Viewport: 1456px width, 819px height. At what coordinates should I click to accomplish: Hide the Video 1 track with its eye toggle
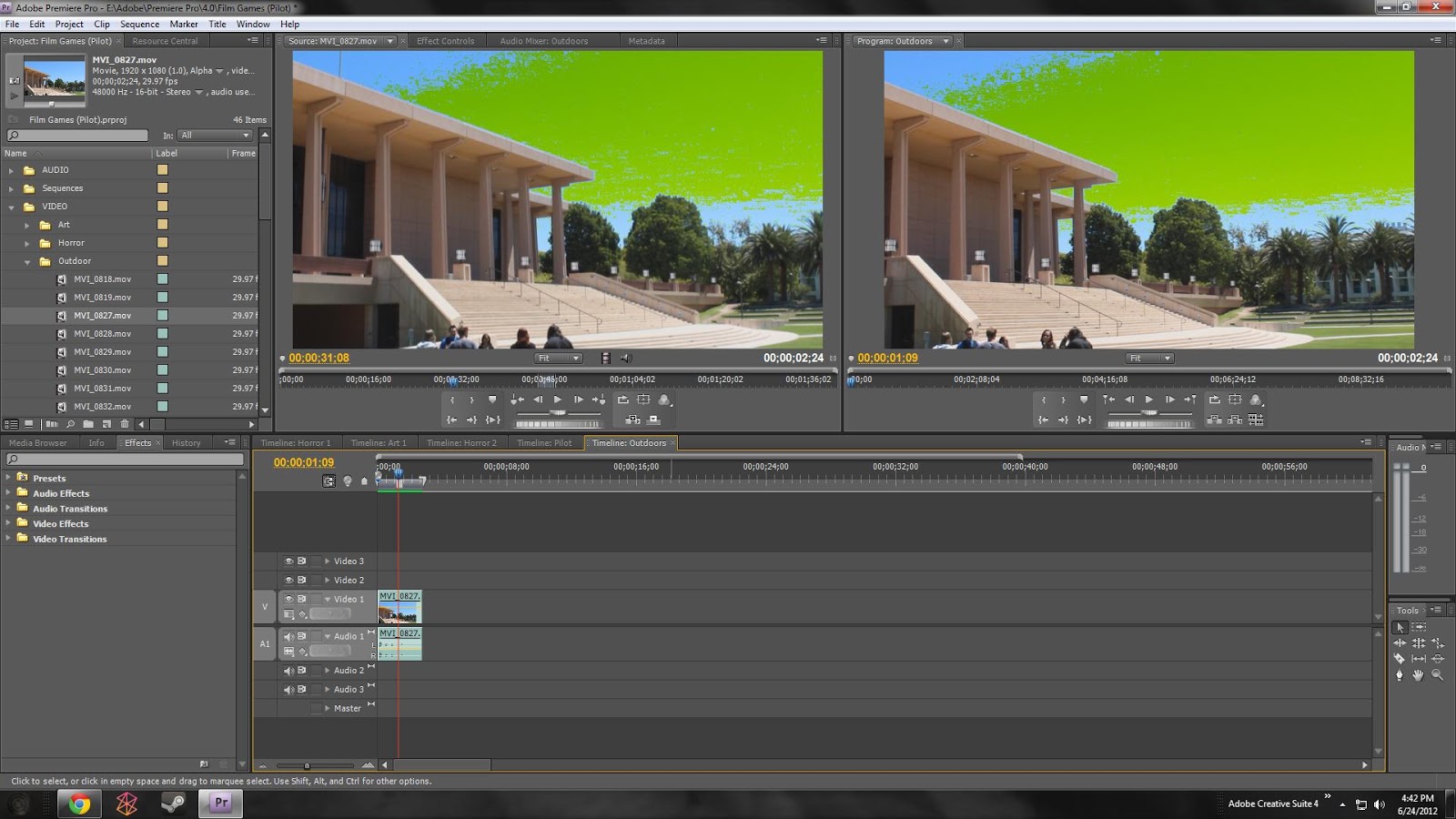pyautogui.click(x=288, y=599)
